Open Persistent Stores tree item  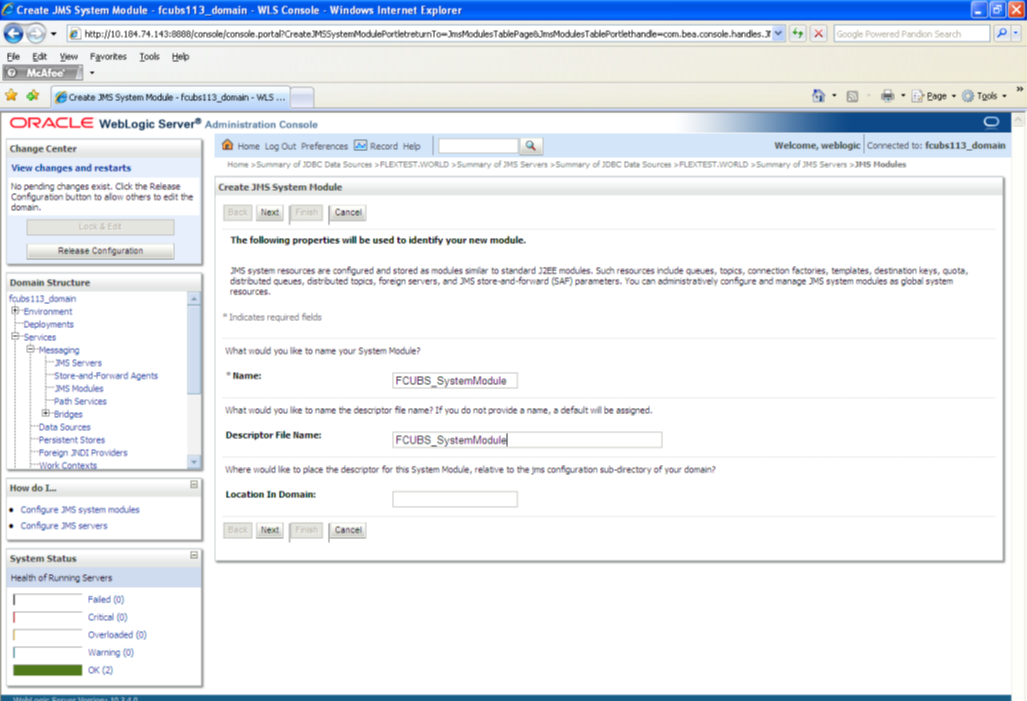[x=71, y=440]
